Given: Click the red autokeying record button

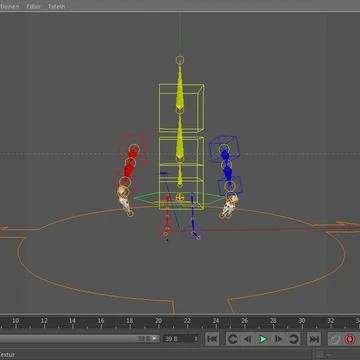Looking at the screenshot, I should click(x=349, y=339).
